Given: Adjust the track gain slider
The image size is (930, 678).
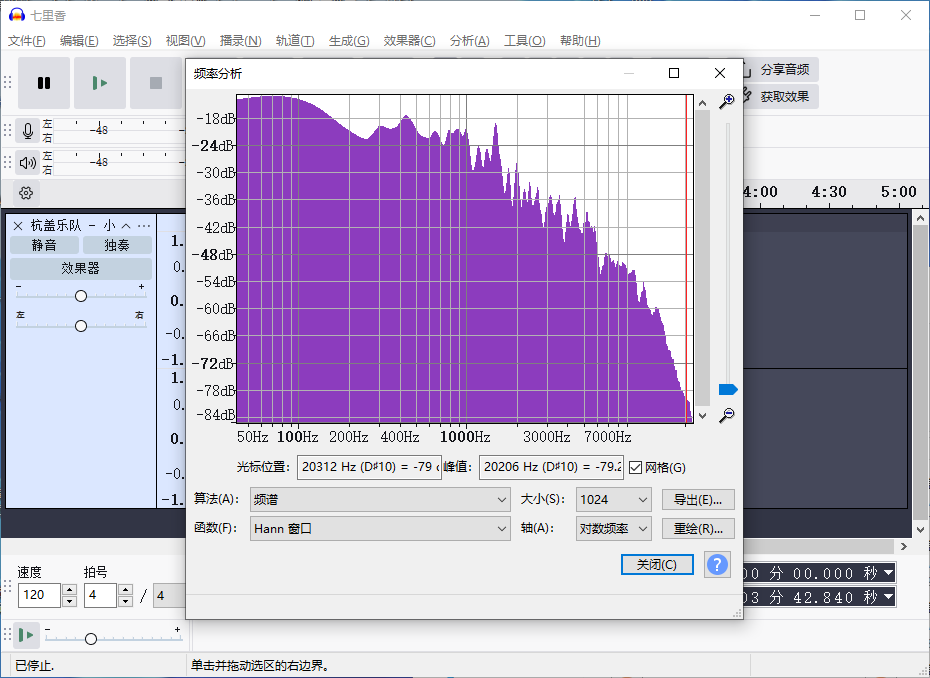Looking at the screenshot, I should click(80, 295).
